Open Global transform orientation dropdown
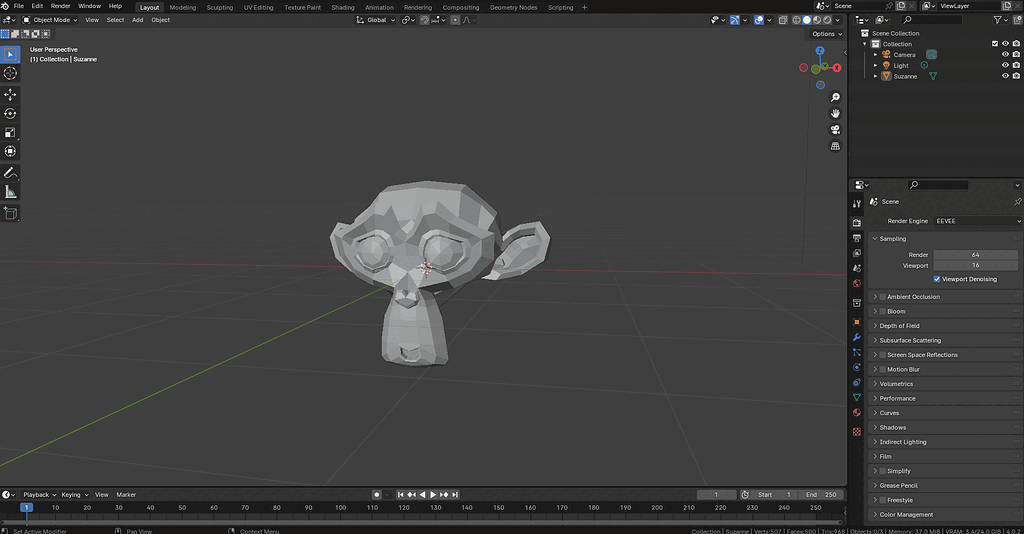1024x534 pixels. (376, 20)
